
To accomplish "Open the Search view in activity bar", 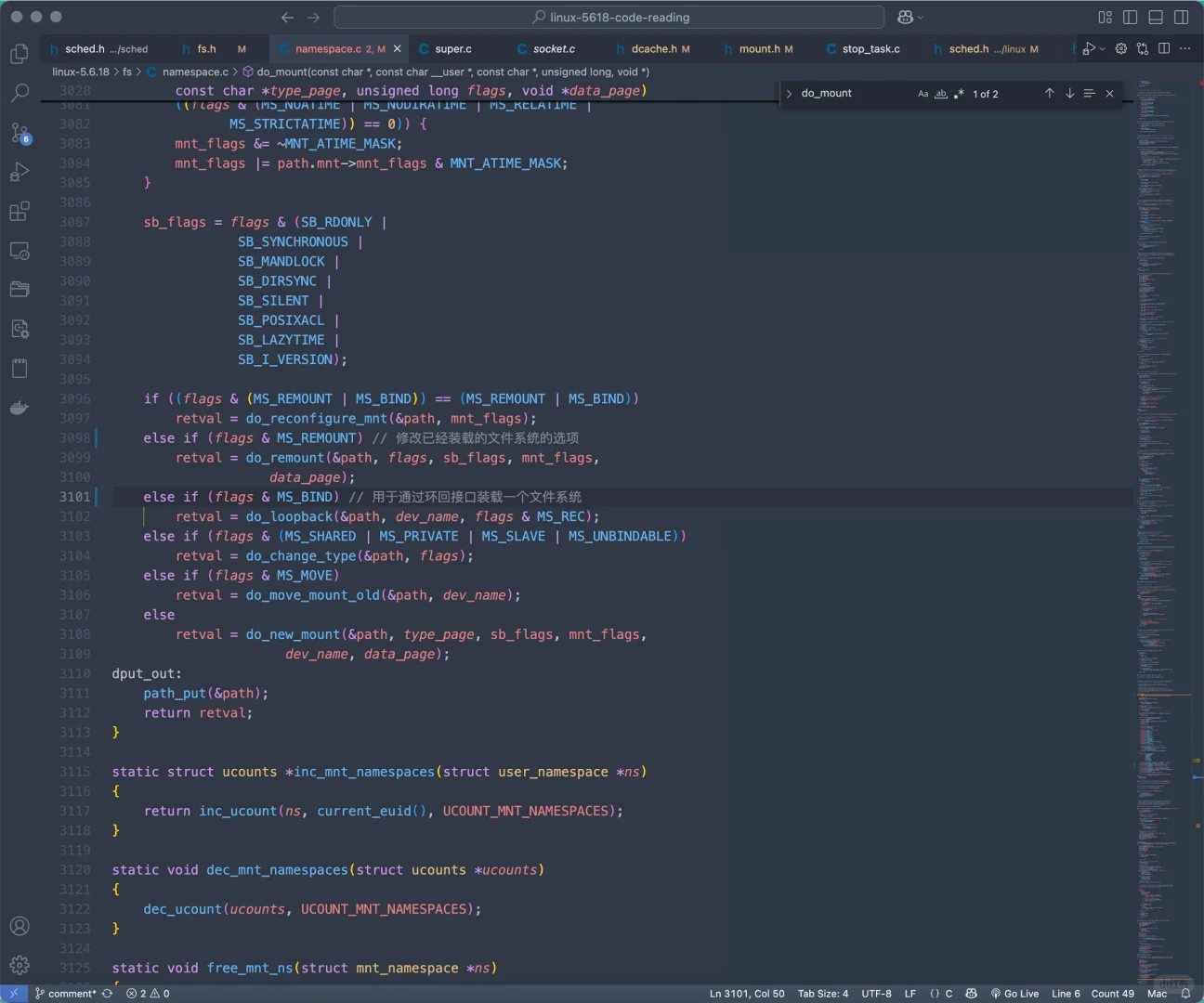I will point(20,93).
